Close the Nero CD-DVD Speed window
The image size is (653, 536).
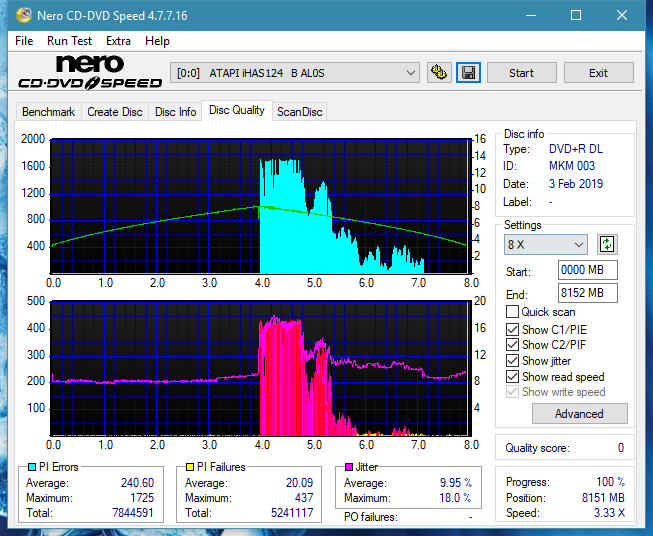click(622, 15)
